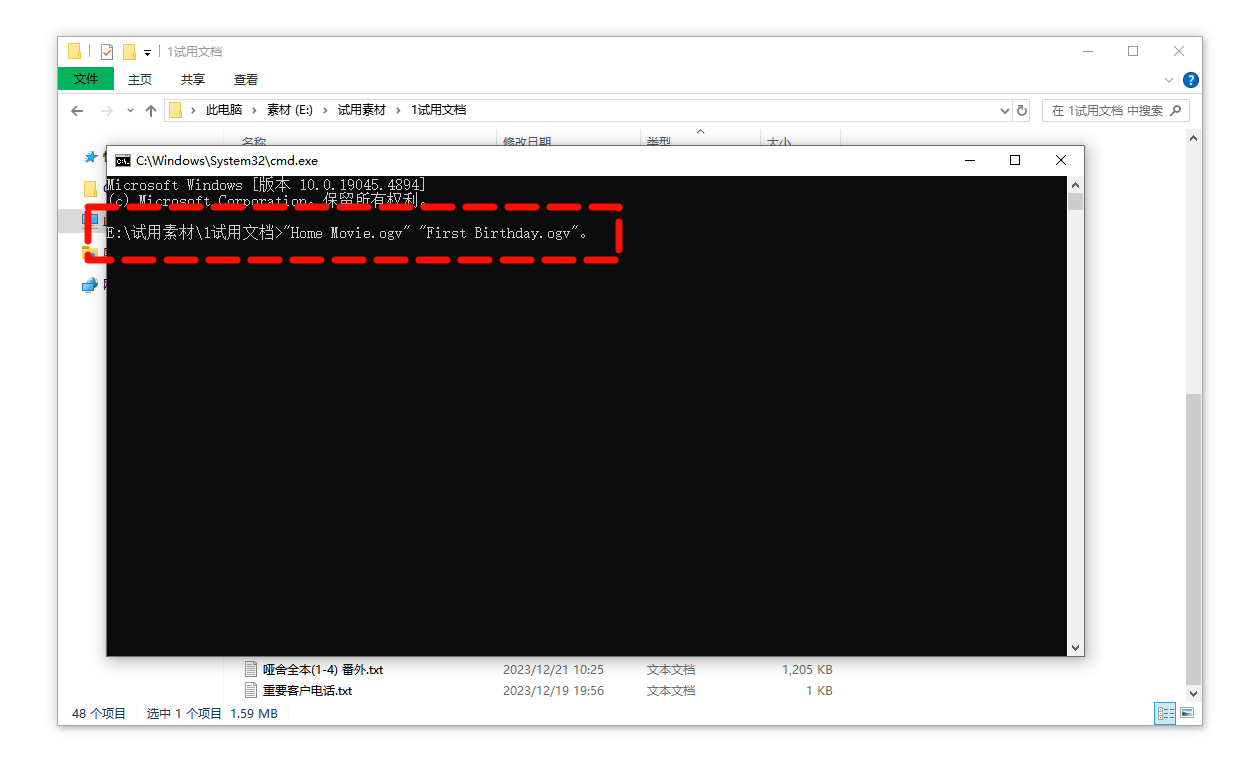Image resolution: width=1260 pixels, height=772 pixels.
Task: Switch to details view icon in status bar
Action: (1165, 713)
